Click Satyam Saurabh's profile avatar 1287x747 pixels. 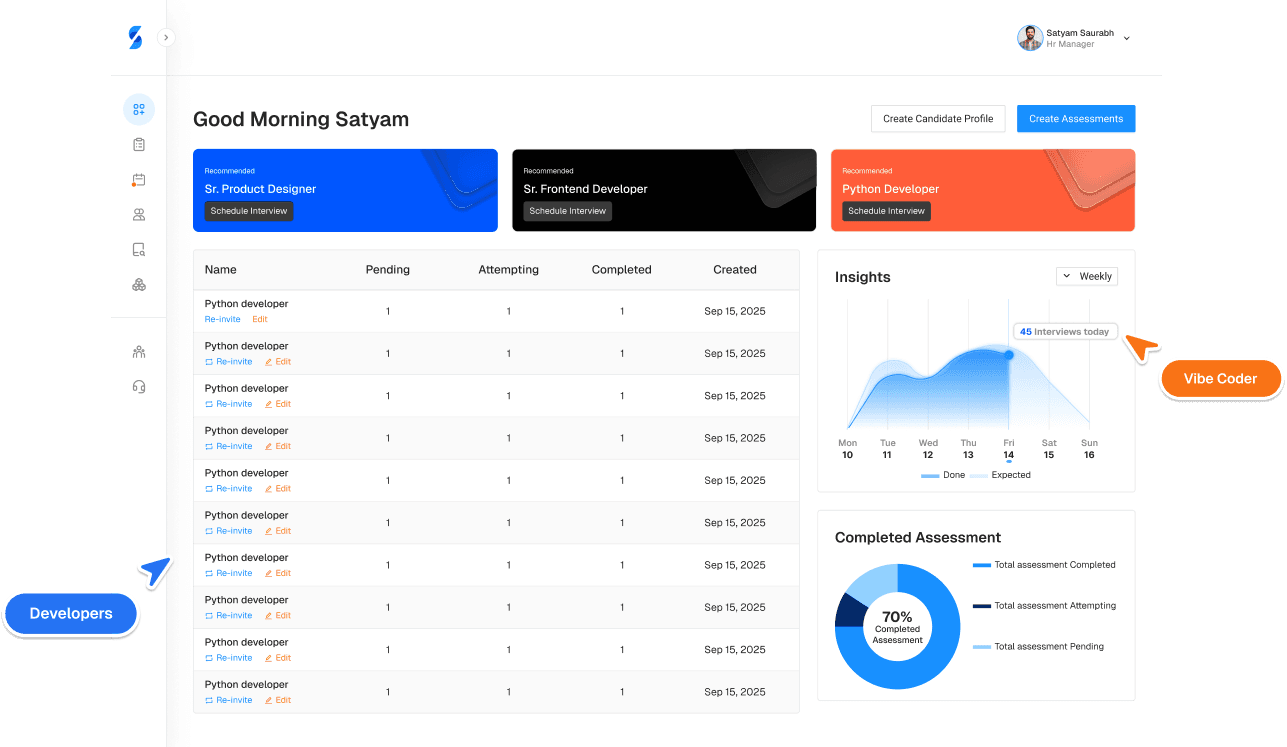[1030, 37]
